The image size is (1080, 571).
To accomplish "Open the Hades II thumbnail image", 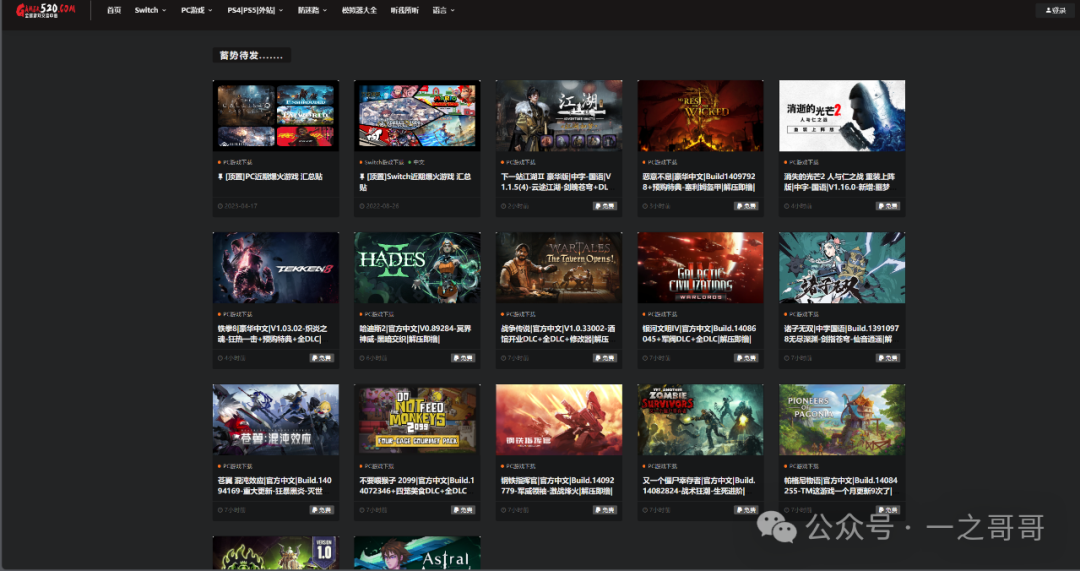I will tap(417, 268).
